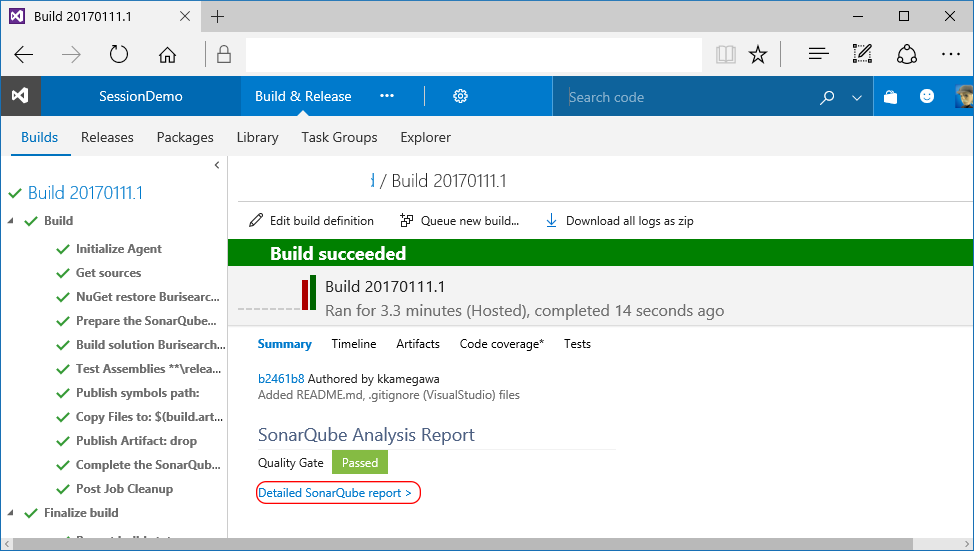
Task: Switch to the Library tab
Action: tap(257, 137)
